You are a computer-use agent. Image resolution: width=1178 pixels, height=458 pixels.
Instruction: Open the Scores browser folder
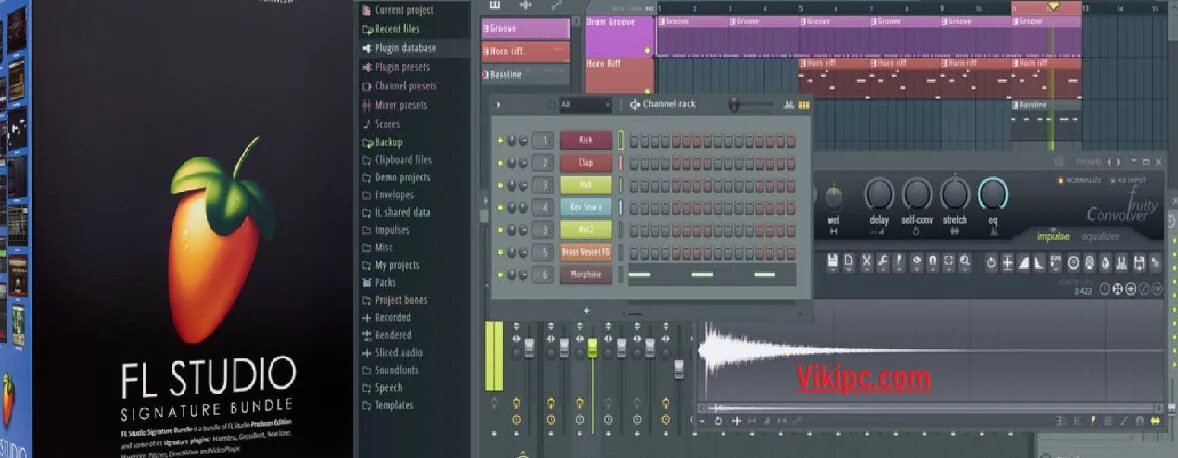(381, 124)
